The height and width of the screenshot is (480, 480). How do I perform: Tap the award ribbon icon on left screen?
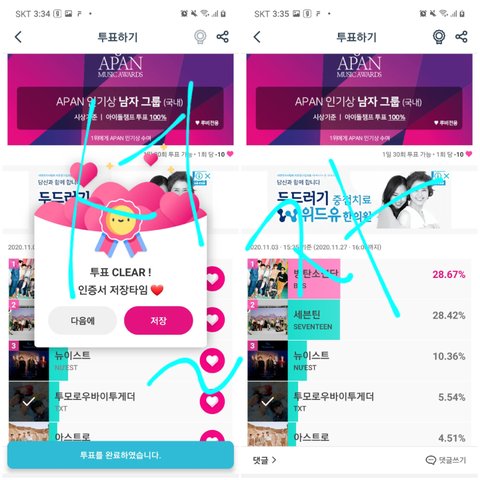click(x=200, y=37)
